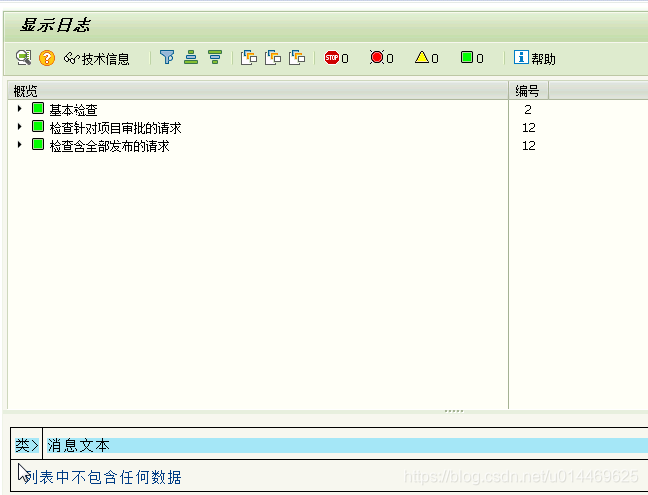
Task: Click green status icon of 检查含全部发布的请求
Action: (38, 145)
